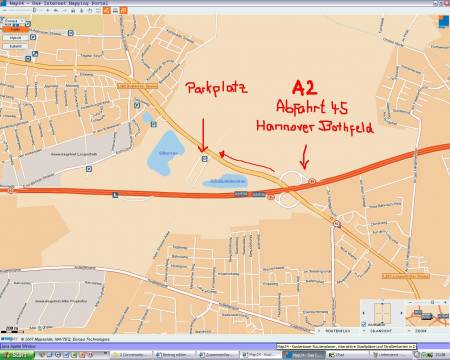The height and width of the screenshot is (360, 450).
Task: Click the overview mini-map thumbnail
Action: tap(427, 316)
